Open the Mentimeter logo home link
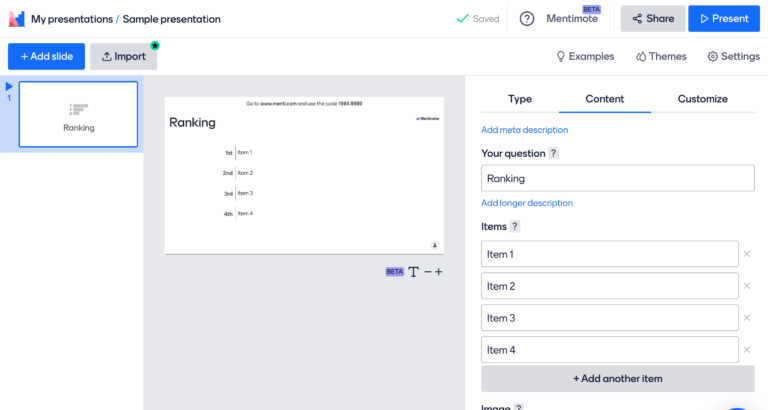768x410 pixels. (17, 19)
